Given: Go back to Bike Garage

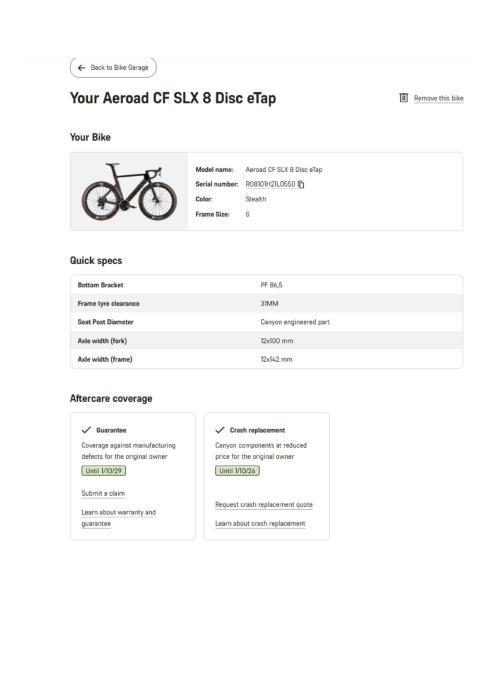Looking at the screenshot, I should click(x=113, y=68).
